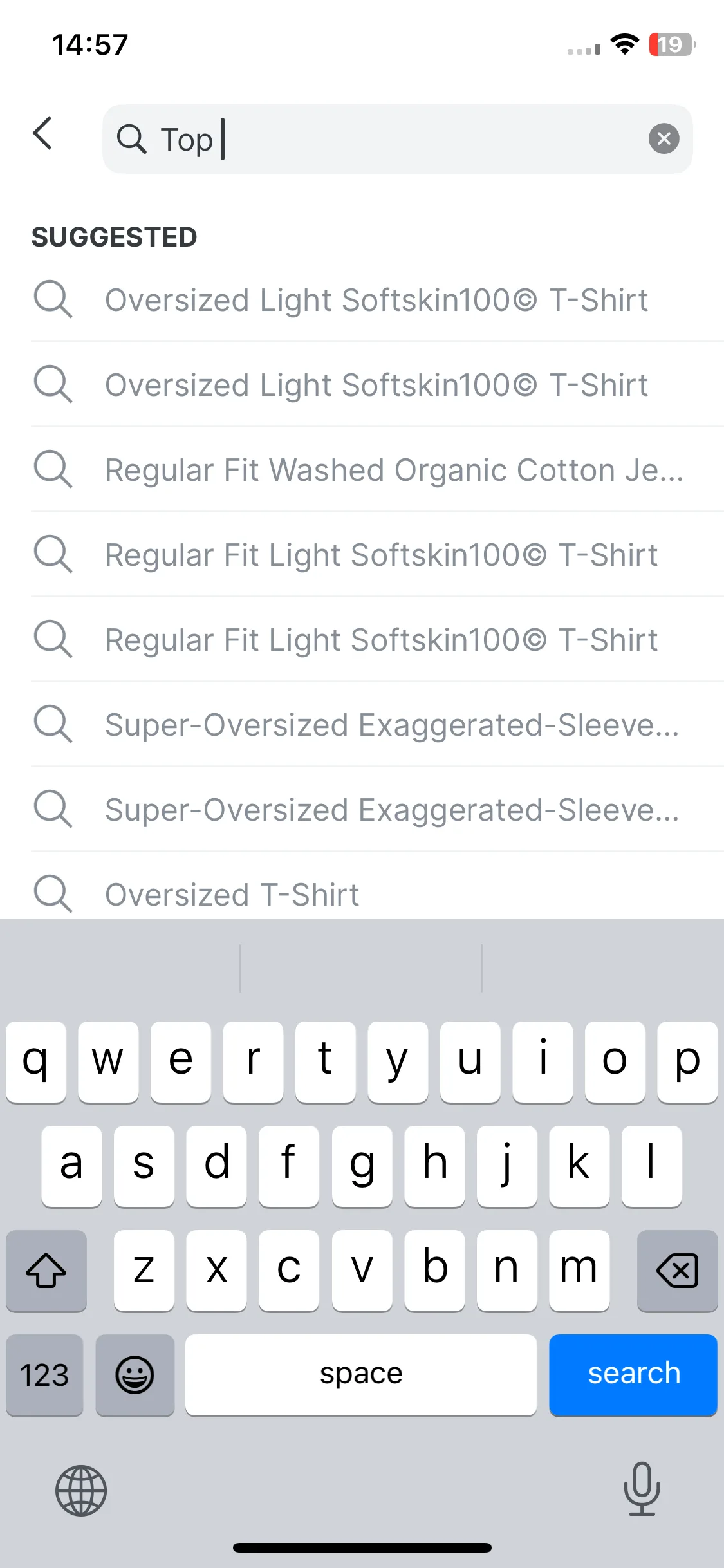Click inside the Top search input field
724x1568 pixels.
coord(397,139)
